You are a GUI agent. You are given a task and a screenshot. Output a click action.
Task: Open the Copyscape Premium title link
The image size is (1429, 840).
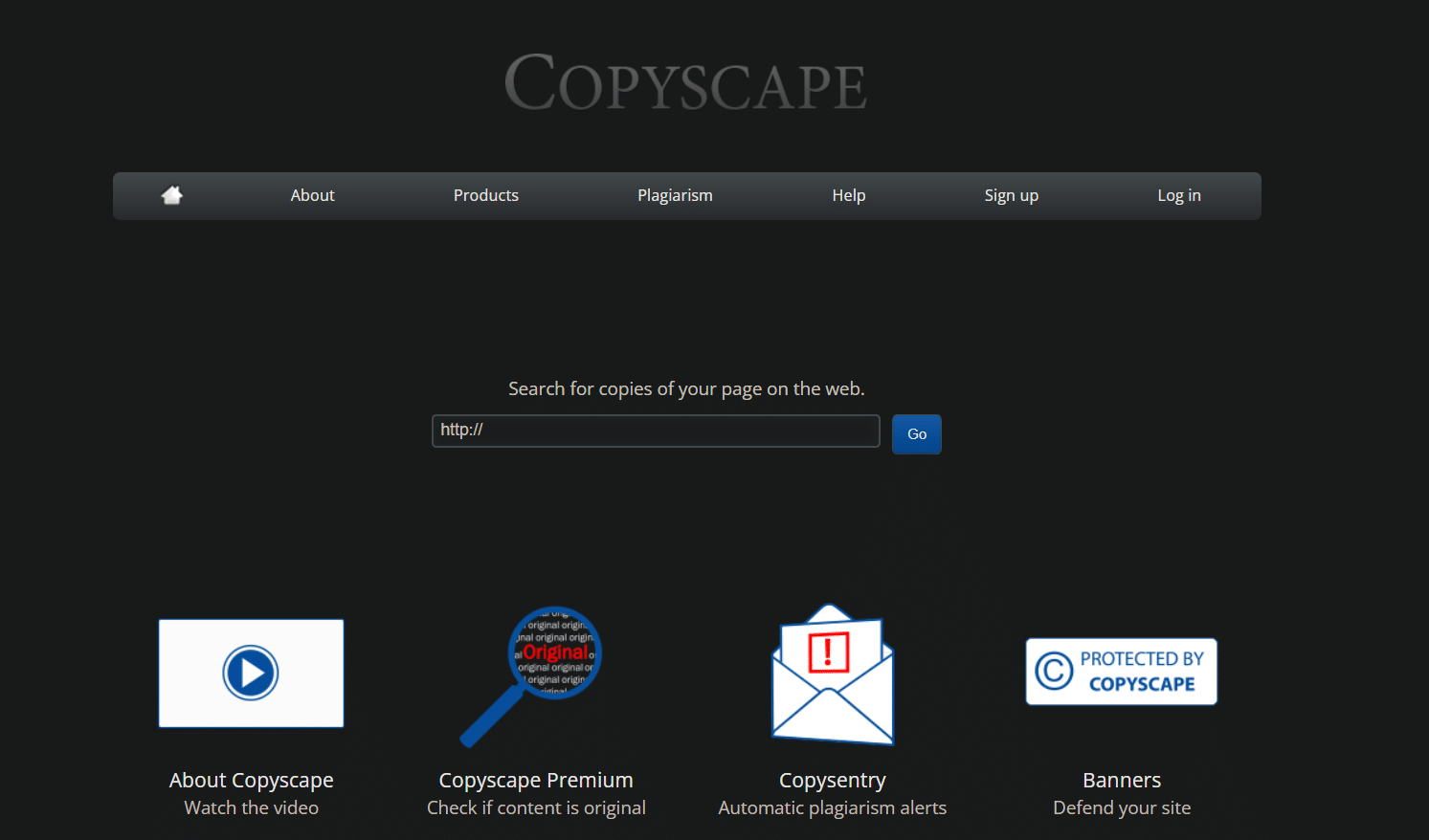(x=536, y=780)
